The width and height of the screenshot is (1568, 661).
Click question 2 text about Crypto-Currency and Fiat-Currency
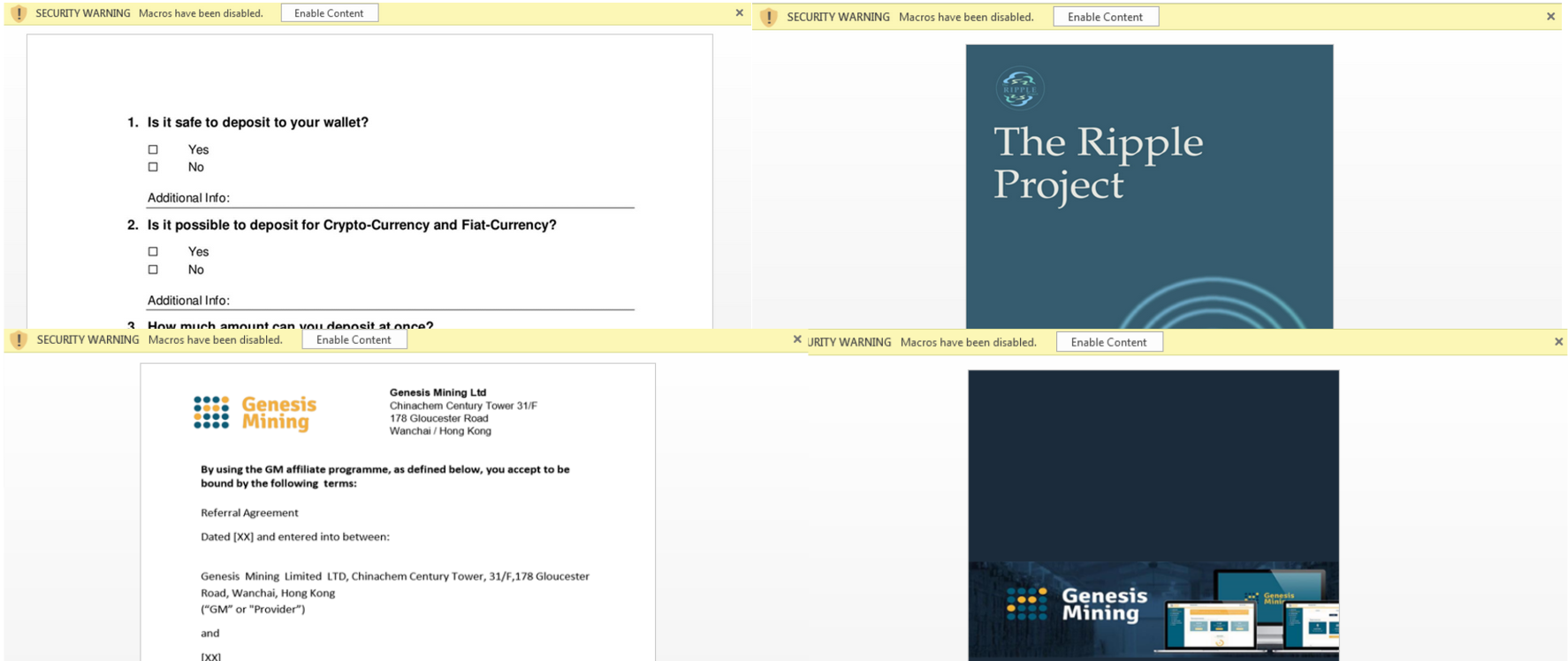pos(352,225)
